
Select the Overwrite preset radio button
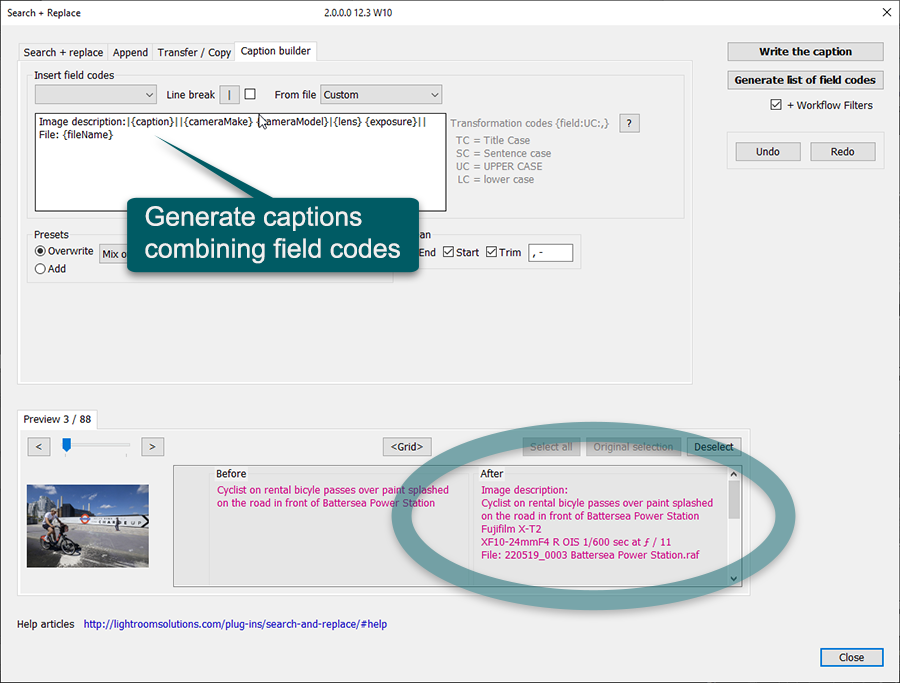[41, 251]
